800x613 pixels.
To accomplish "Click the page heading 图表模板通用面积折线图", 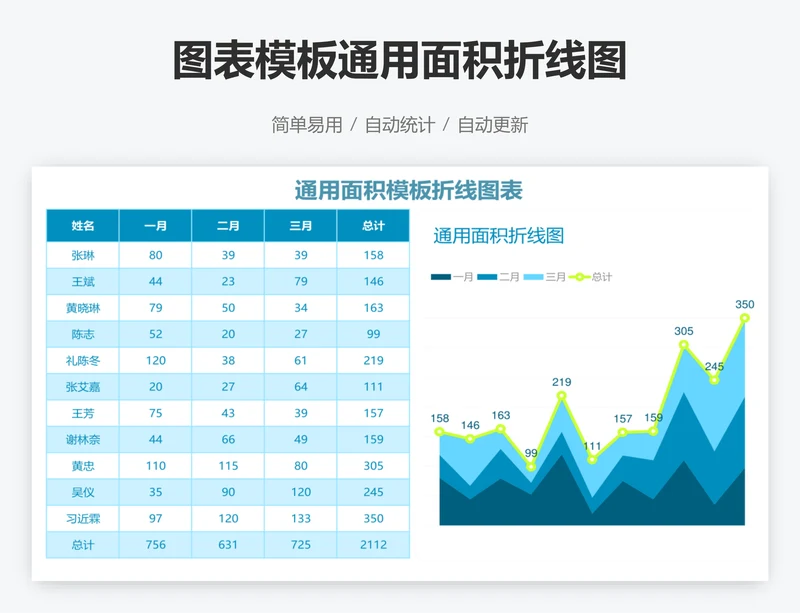I will tap(400, 61).
